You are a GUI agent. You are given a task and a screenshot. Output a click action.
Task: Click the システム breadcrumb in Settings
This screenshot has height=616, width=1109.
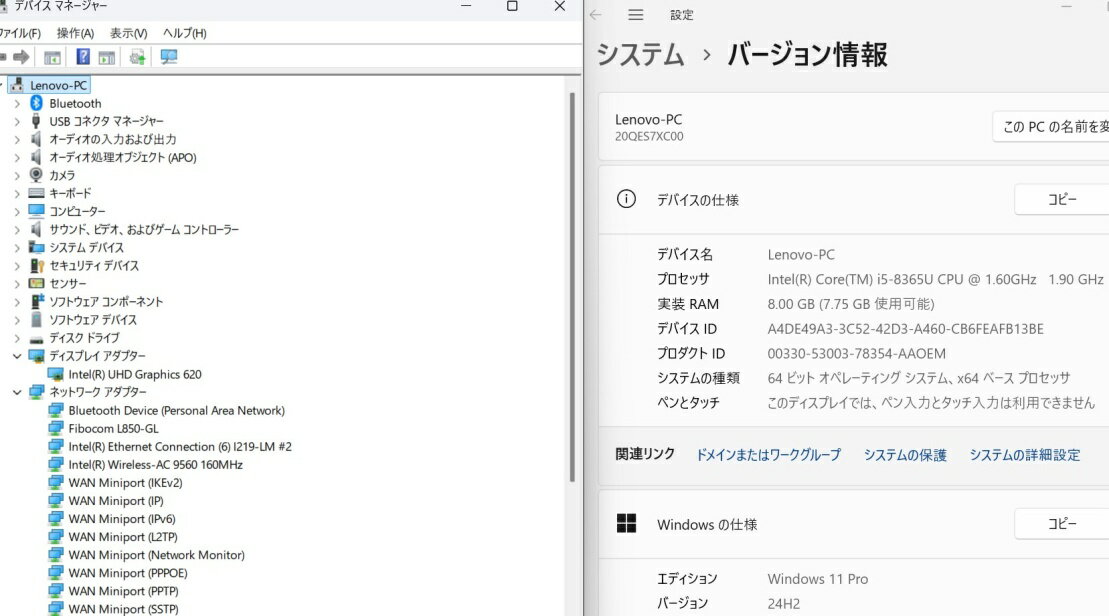[x=641, y=54]
